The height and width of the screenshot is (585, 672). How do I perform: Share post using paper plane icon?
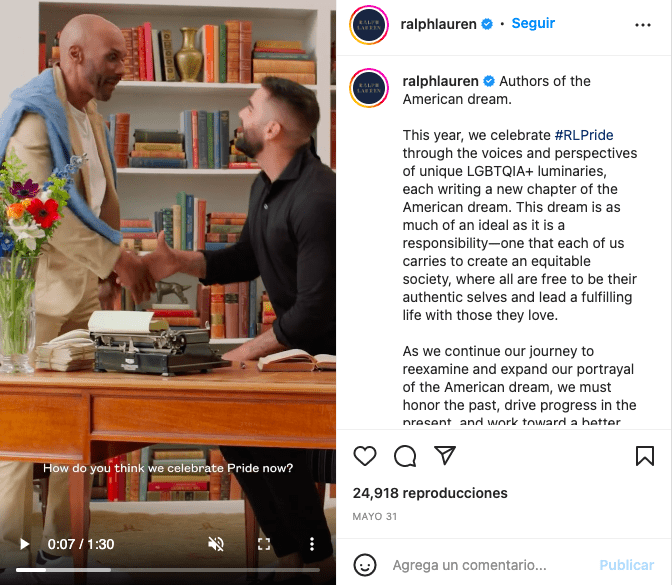coord(444,455)
